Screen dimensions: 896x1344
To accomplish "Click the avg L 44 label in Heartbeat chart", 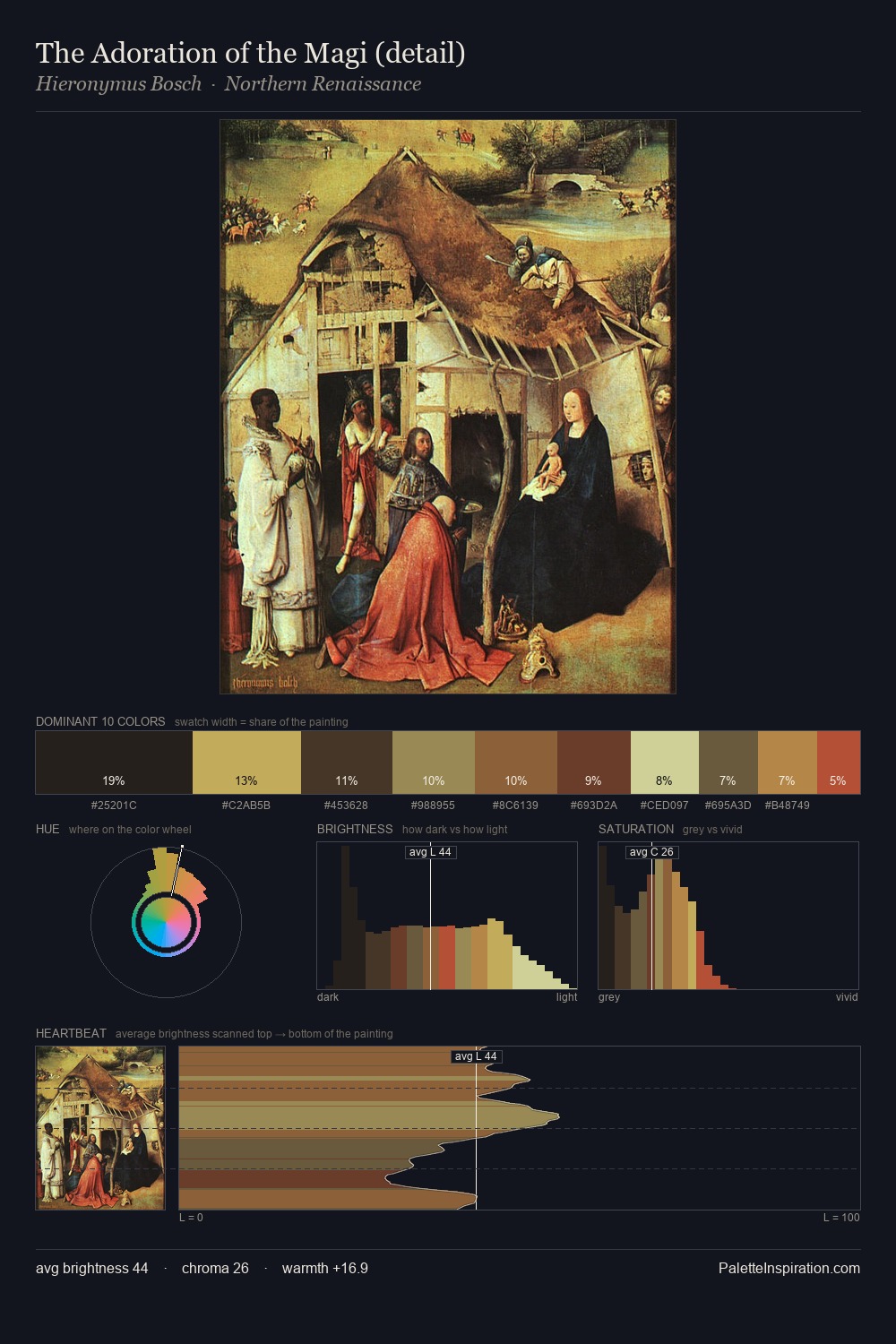I will [476, 1056].
